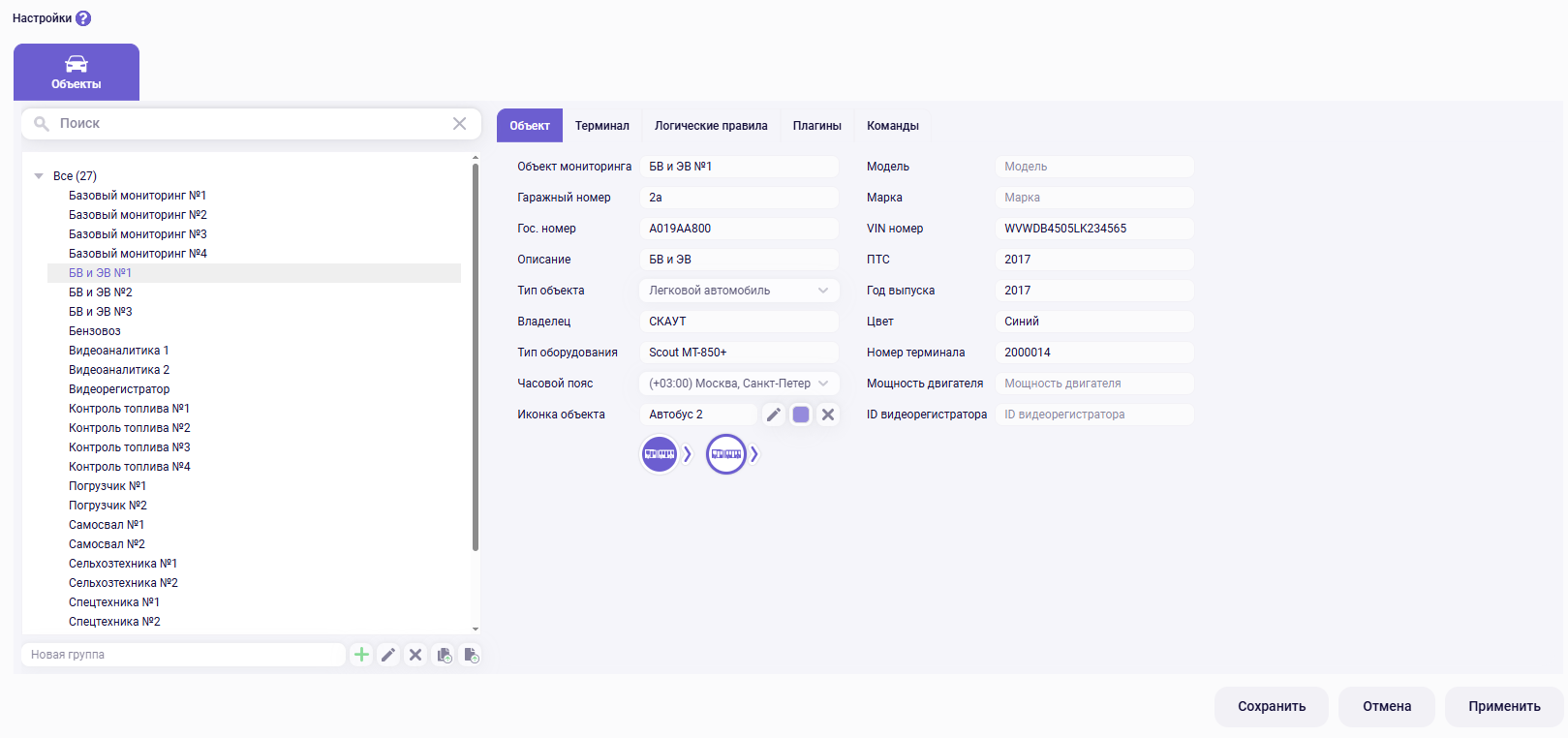This screenshot has height=738, width=1568.
Task: Edit the object icon with the pencil beside Автобус 2
Action: pos(774,415)
